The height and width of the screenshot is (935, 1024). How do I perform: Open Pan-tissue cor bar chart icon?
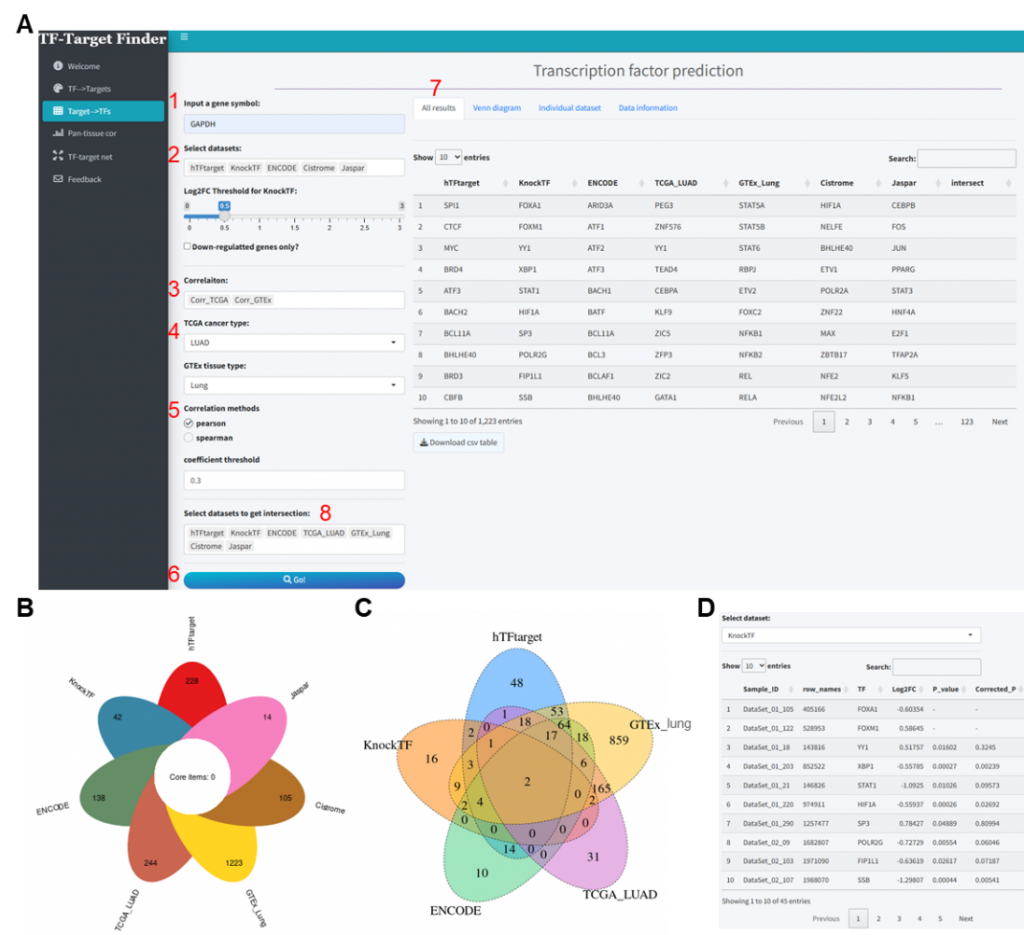pos(57,133)
